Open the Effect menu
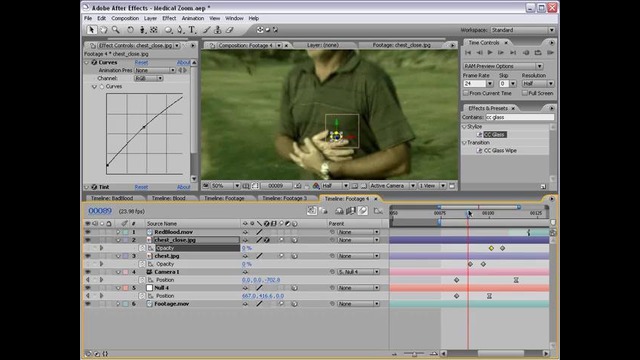The height and width of the screenshot is (360, 640). tap(169, 18)
